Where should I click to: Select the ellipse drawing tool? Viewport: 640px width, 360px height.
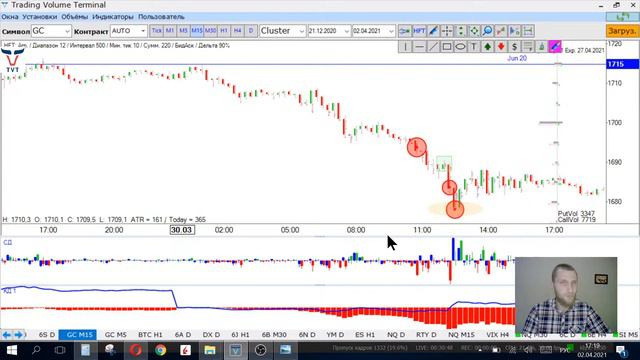(x=460, y=47)
